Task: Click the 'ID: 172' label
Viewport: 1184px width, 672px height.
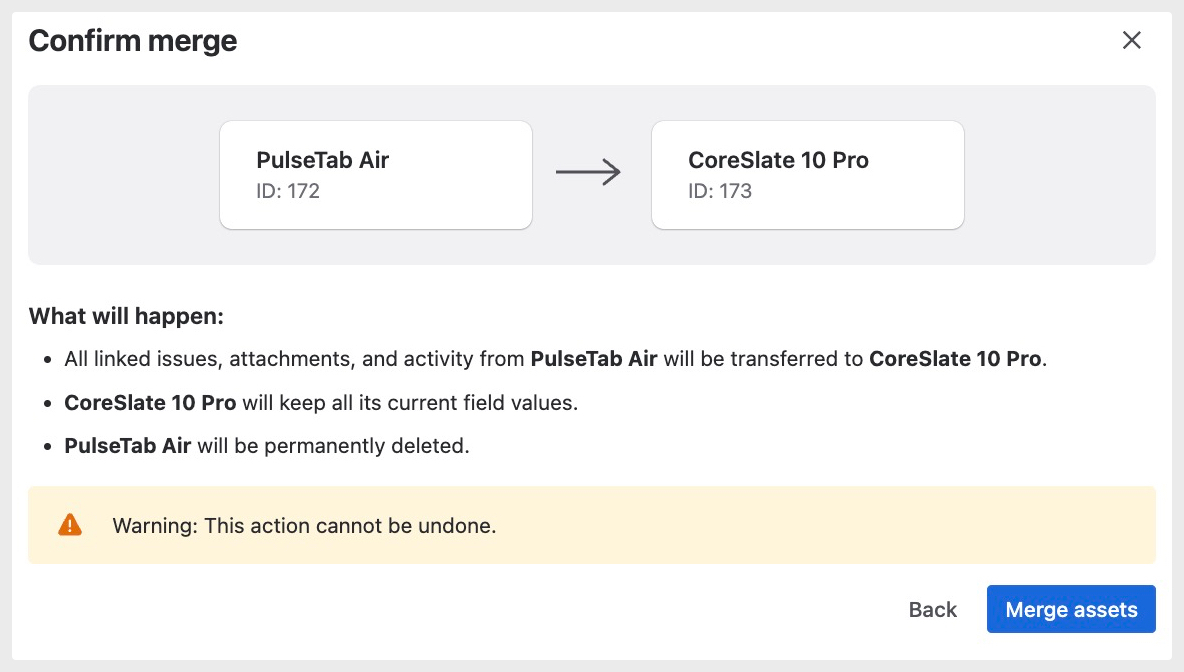Action: pyautogui.click(x=288, y=191)
